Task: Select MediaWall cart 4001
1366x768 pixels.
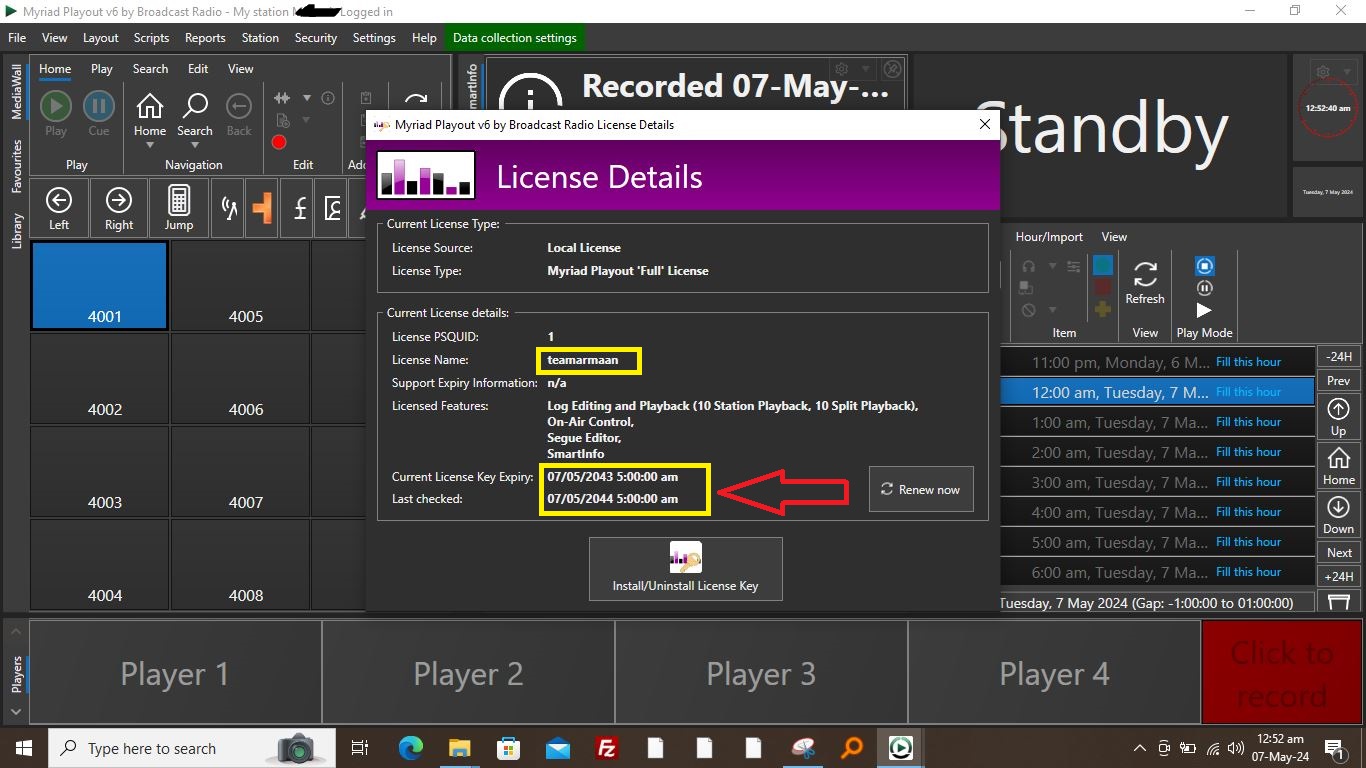Action: point(99,285)
